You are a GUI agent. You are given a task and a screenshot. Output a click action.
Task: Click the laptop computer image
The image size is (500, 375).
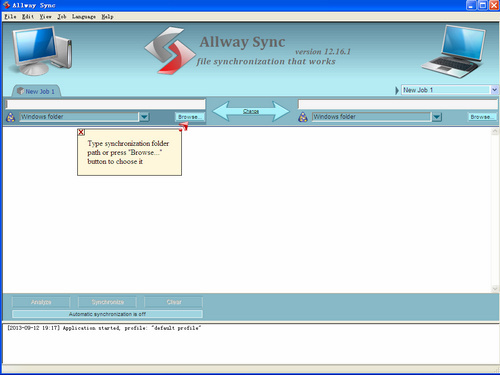[454, 52]
